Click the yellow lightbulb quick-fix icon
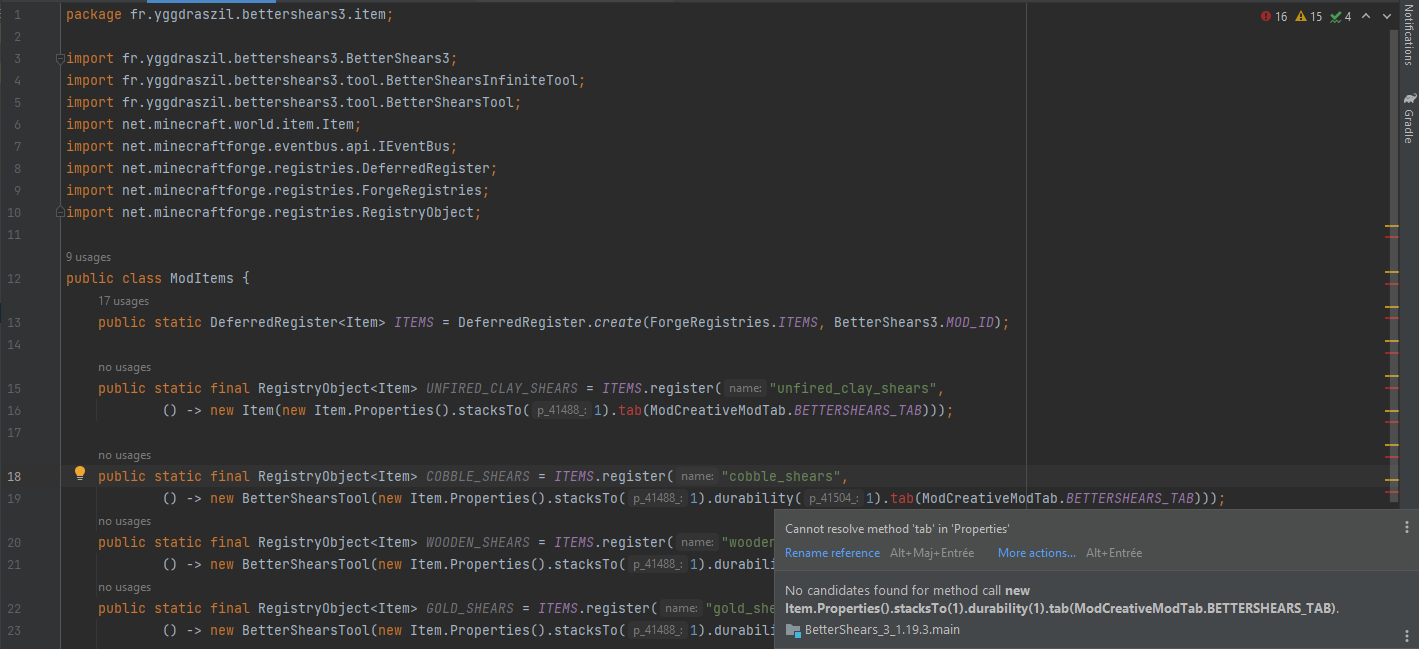This screenshot has height=649, width=1419. [80, 474]
